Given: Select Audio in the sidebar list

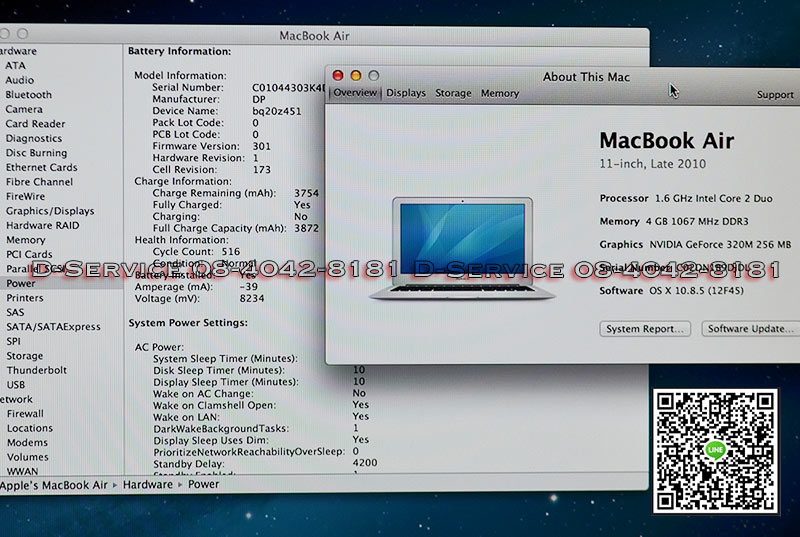Looking at the screenshot, I should (x=19, y=80).
